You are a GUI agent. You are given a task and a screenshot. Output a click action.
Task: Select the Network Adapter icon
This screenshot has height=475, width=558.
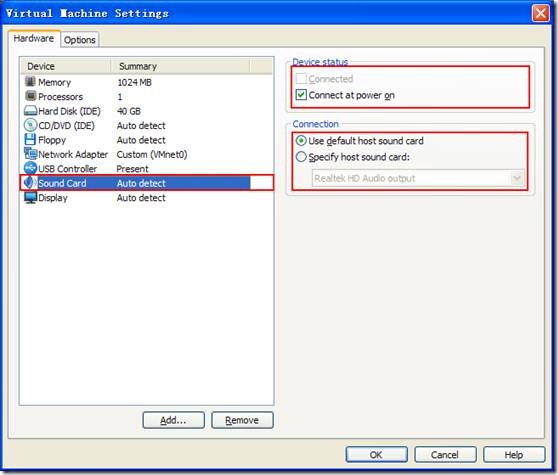(30, 154)
